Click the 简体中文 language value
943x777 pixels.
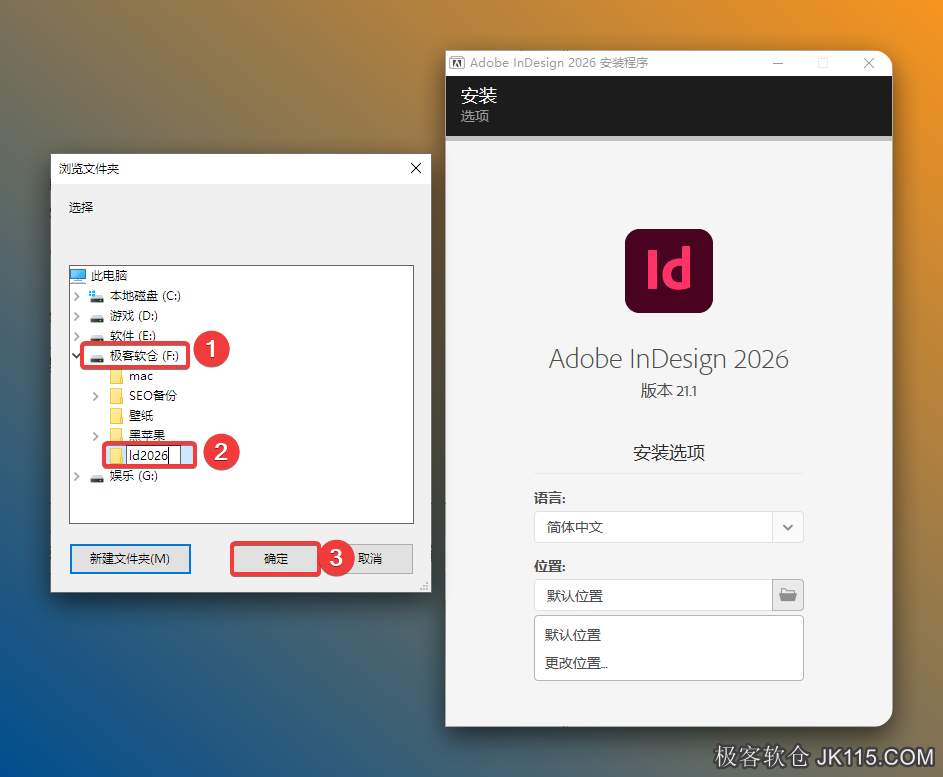coord(574,527)
